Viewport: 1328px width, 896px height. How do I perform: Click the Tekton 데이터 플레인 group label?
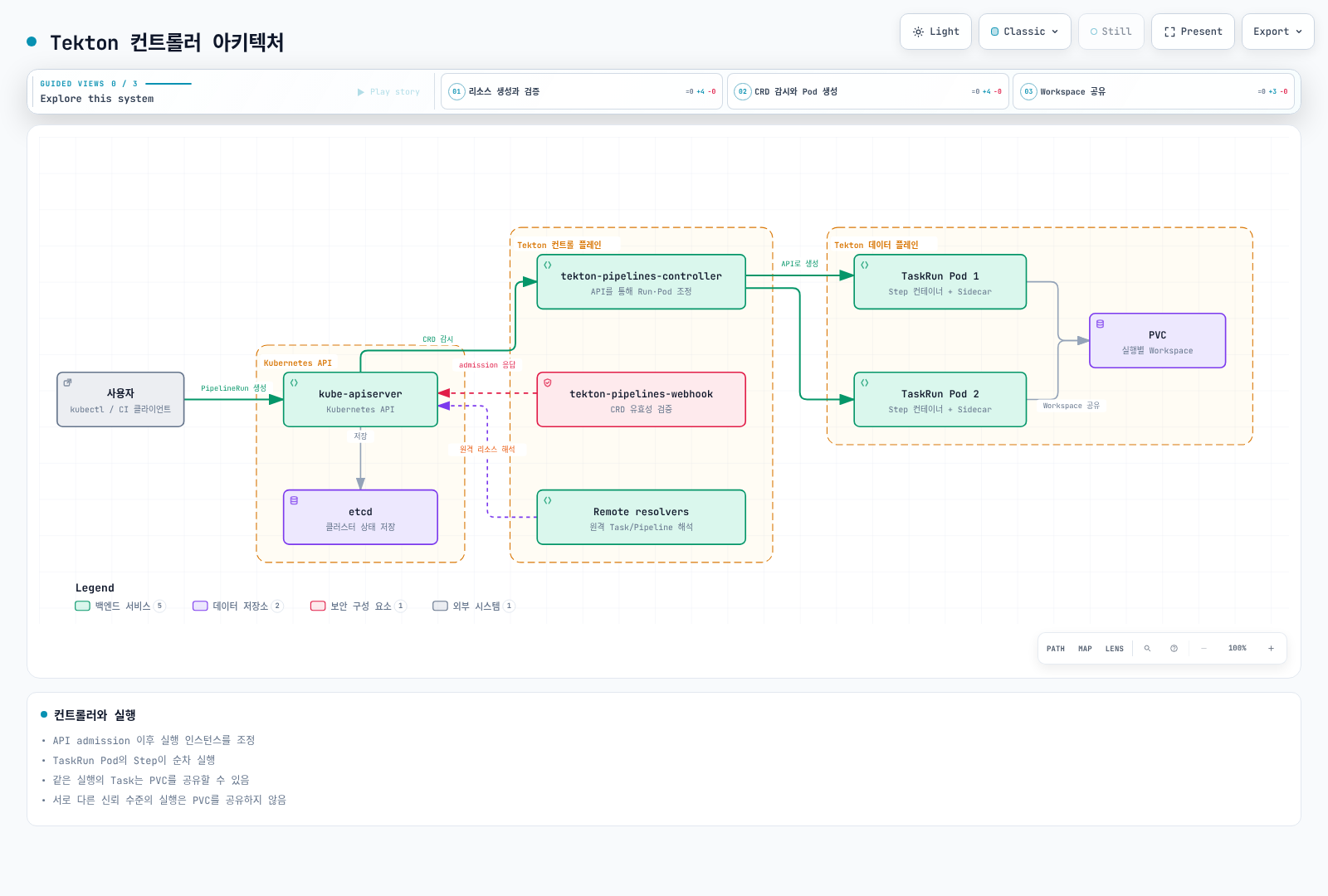point(876,245)
